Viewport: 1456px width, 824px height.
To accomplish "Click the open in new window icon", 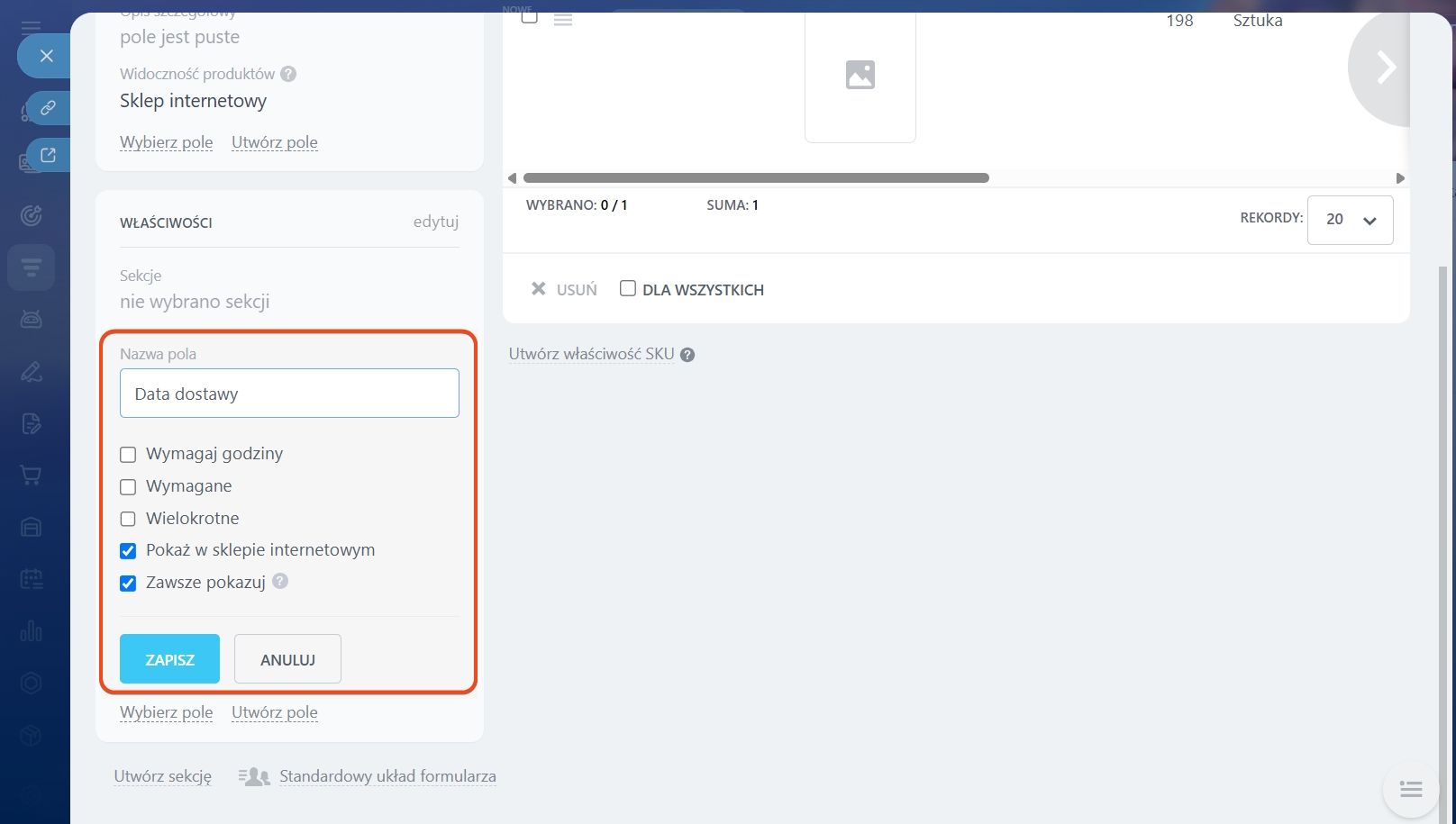I will pyautogui.click(x=48, y=156).
